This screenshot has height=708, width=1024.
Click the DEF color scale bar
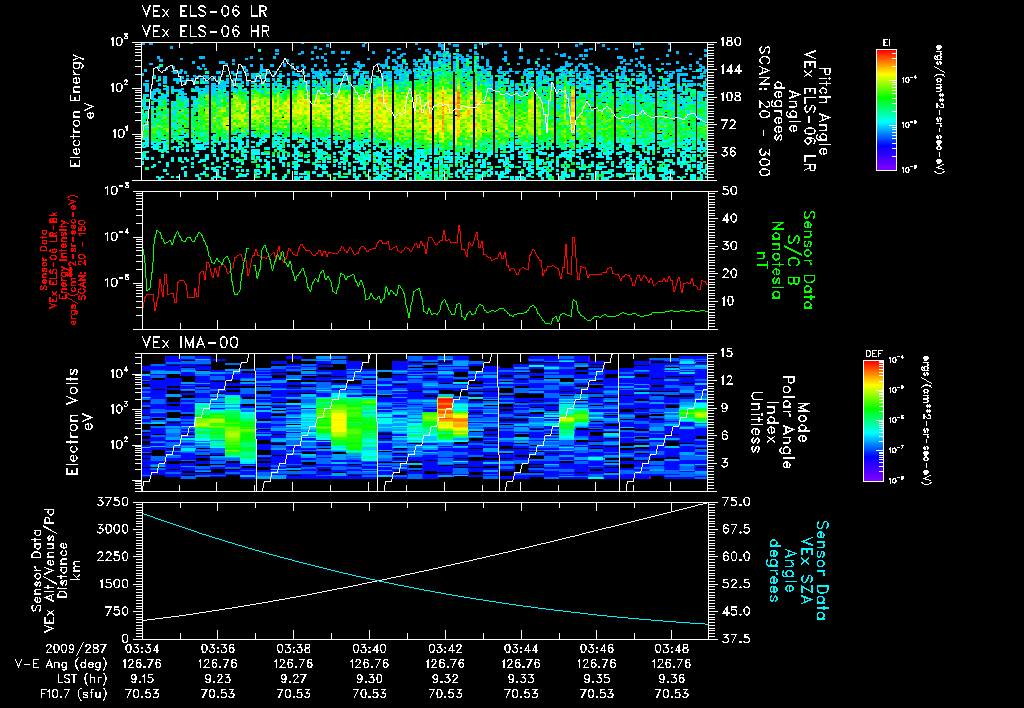pyautogui.click(x=873, y=421)
